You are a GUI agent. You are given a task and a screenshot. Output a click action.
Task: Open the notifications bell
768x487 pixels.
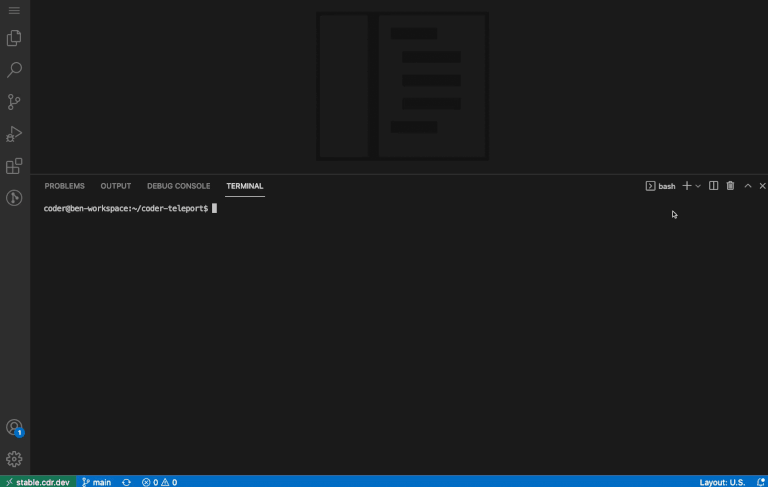pos(761,482)
